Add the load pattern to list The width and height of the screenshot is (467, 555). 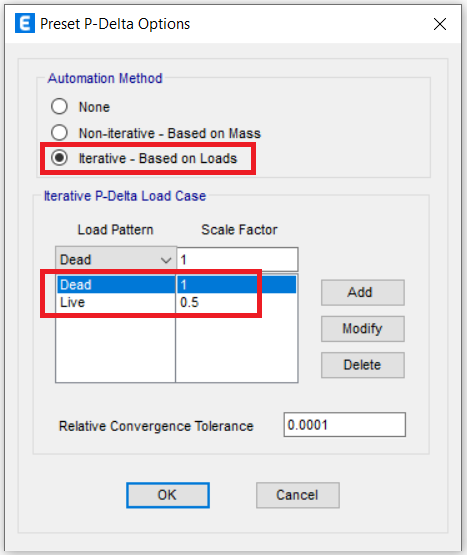pyautogui.click(x=363, y=292)
